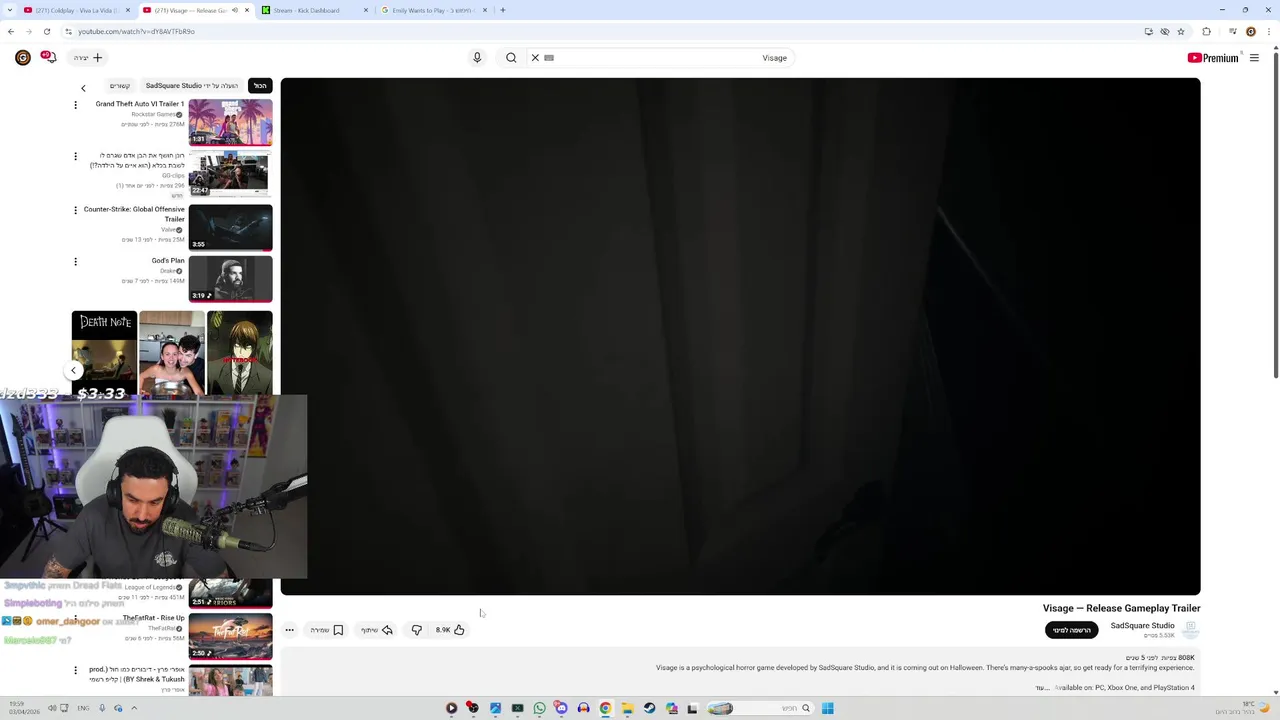Like the Visage video, 8.9K thumbs up
The height and width of the screenshot is (720, 1280).
451,630
